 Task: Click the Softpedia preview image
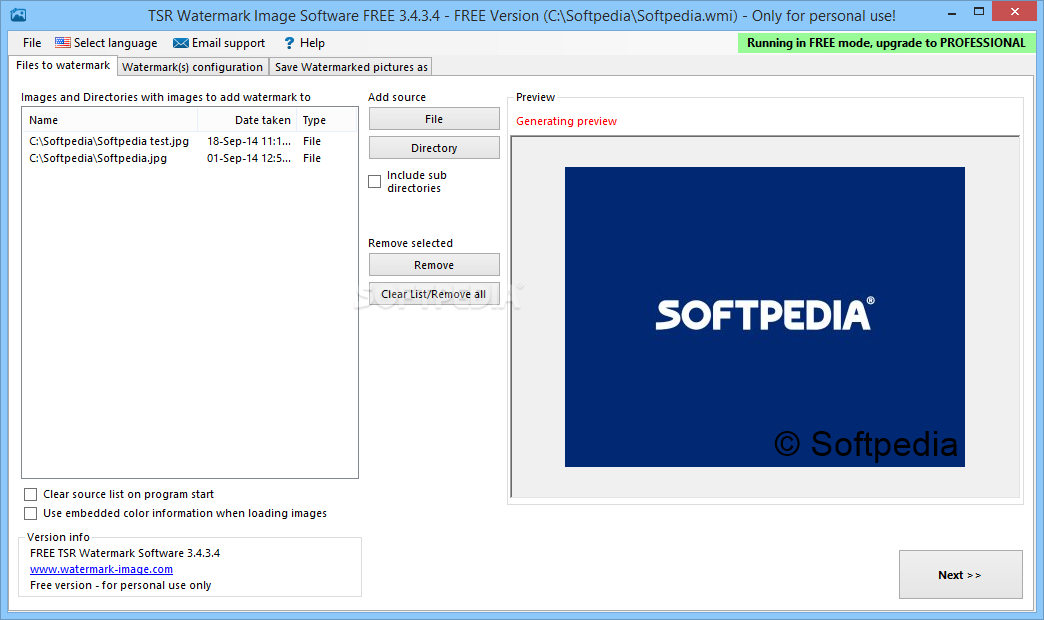[x=764, y=316]
